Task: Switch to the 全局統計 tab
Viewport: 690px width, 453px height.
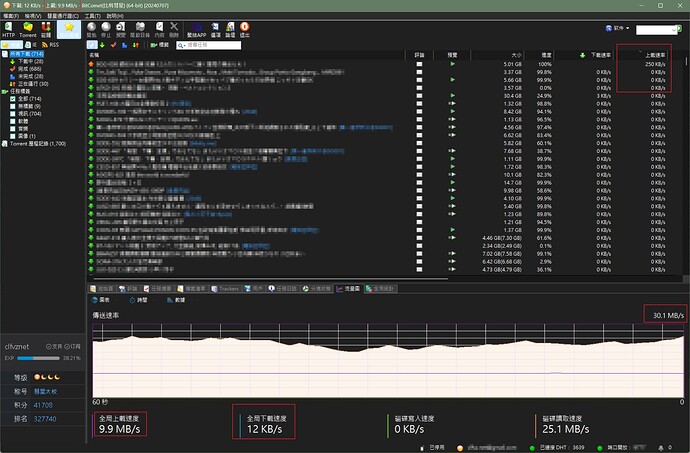Action: 380,289
